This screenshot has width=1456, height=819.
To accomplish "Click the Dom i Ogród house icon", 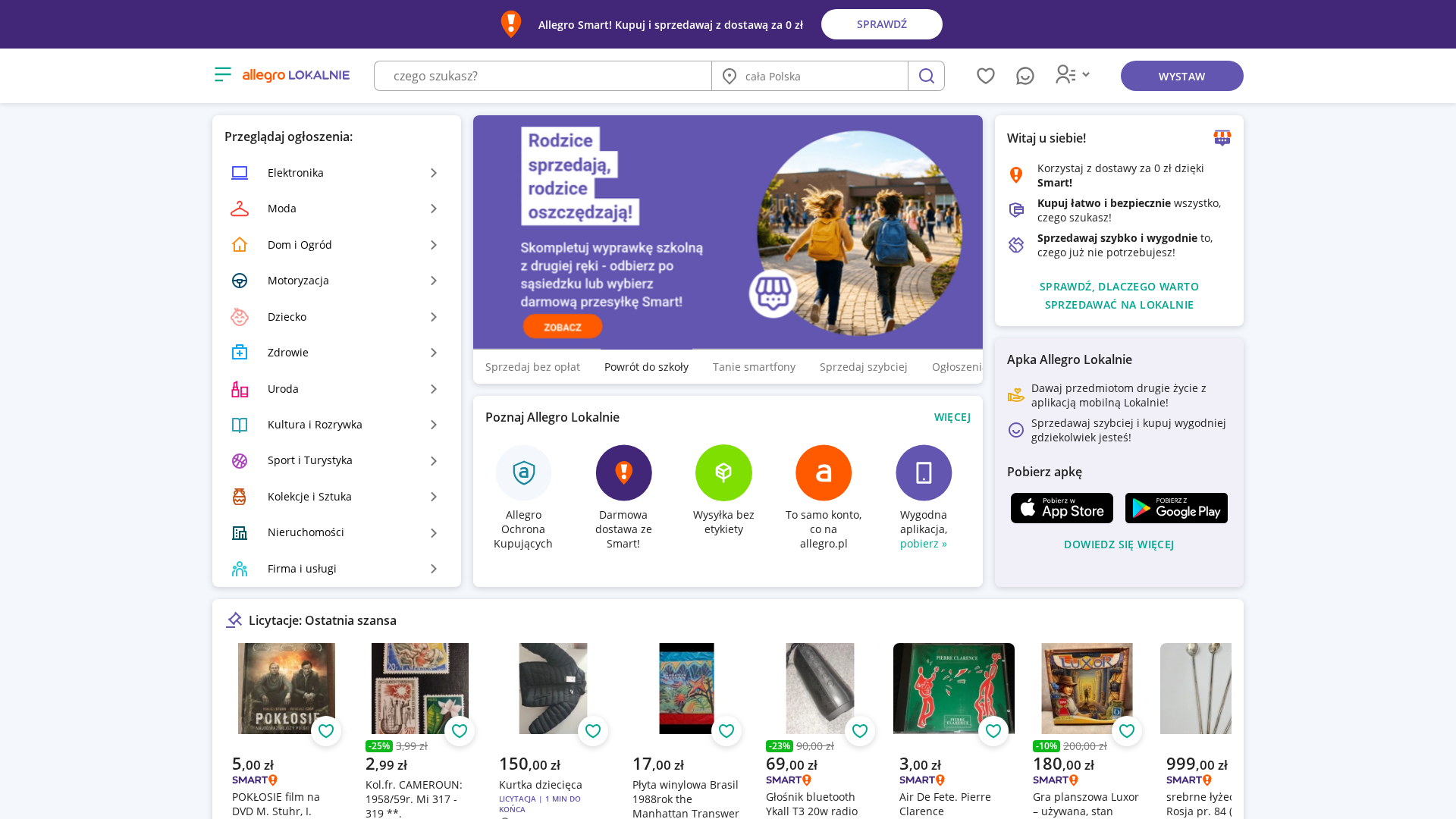I will (x=240, y=244).
